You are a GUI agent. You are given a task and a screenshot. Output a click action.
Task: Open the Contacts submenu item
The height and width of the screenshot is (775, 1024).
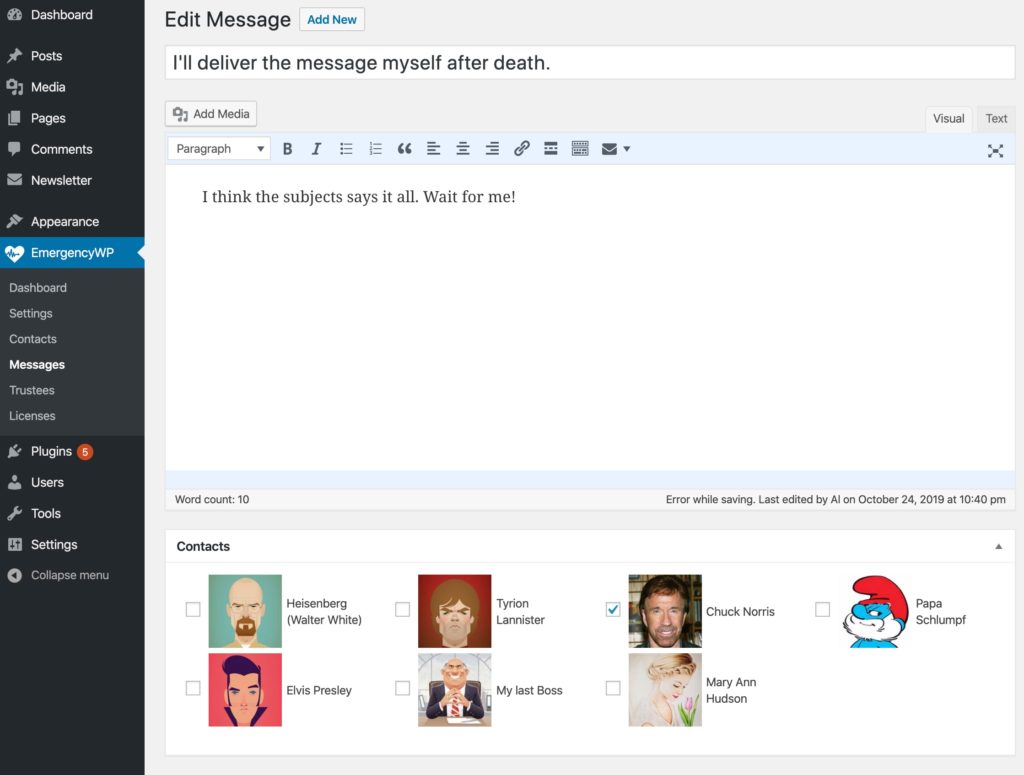[x=33, y=339]
